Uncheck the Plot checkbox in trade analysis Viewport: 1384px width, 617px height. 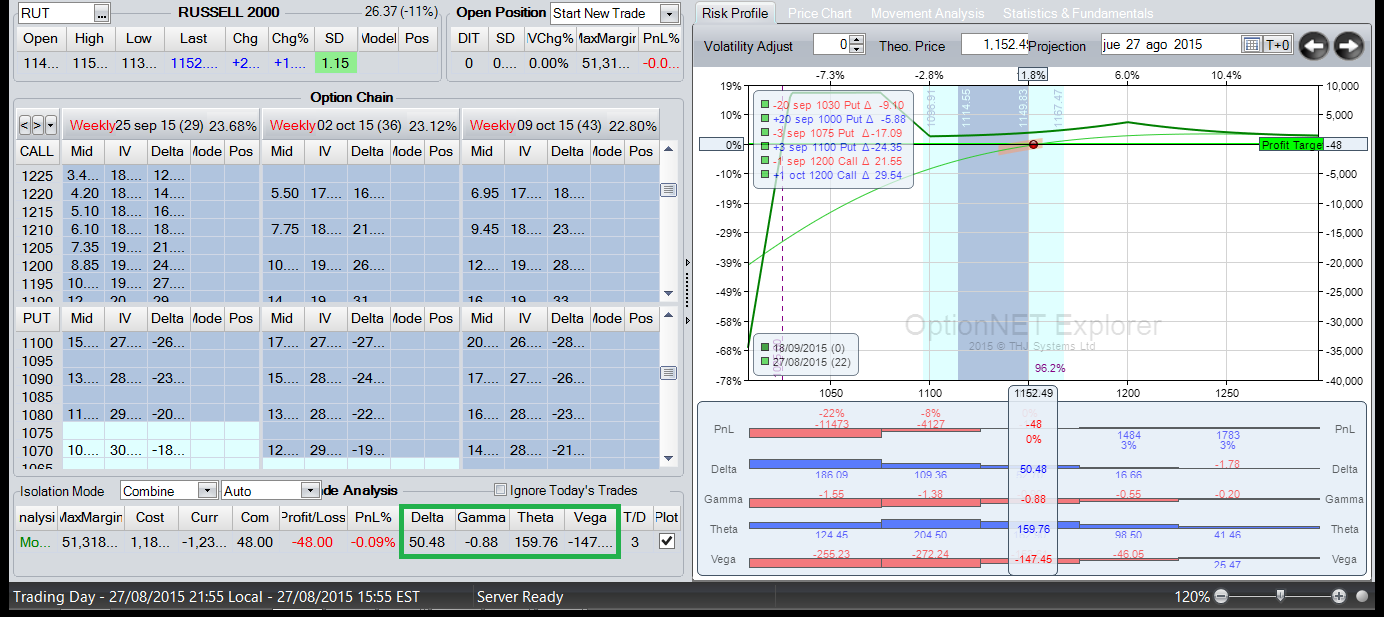point(665,541)
